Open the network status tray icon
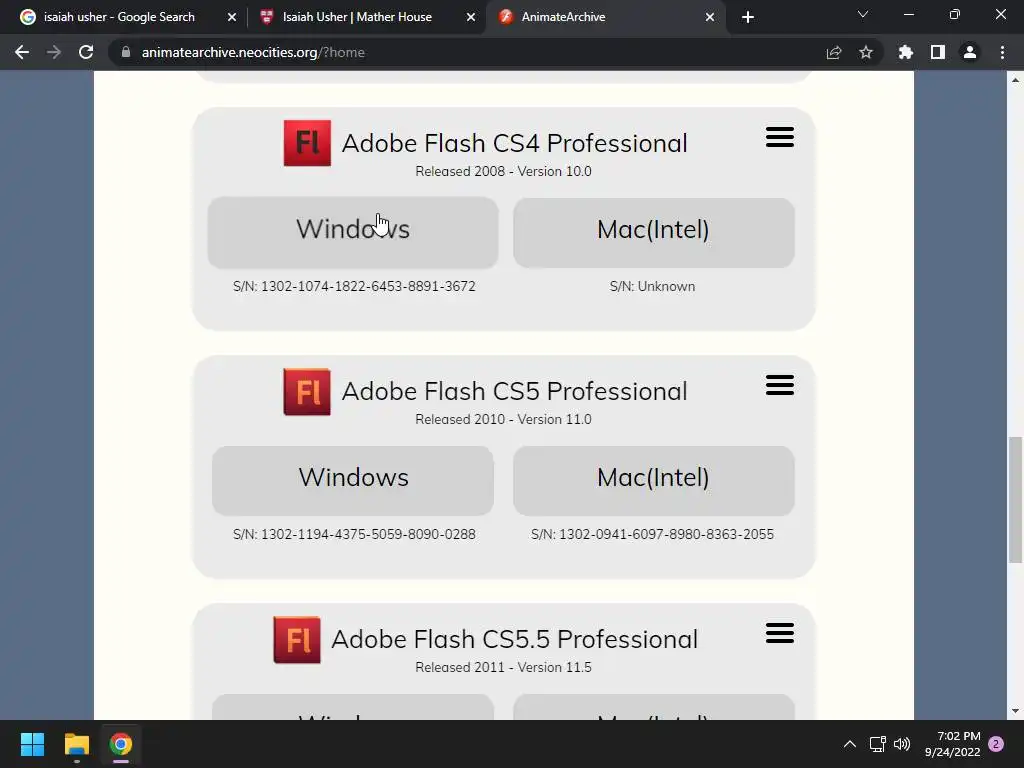This screenshot has height=768, width=1024. [x=877, y=744]
